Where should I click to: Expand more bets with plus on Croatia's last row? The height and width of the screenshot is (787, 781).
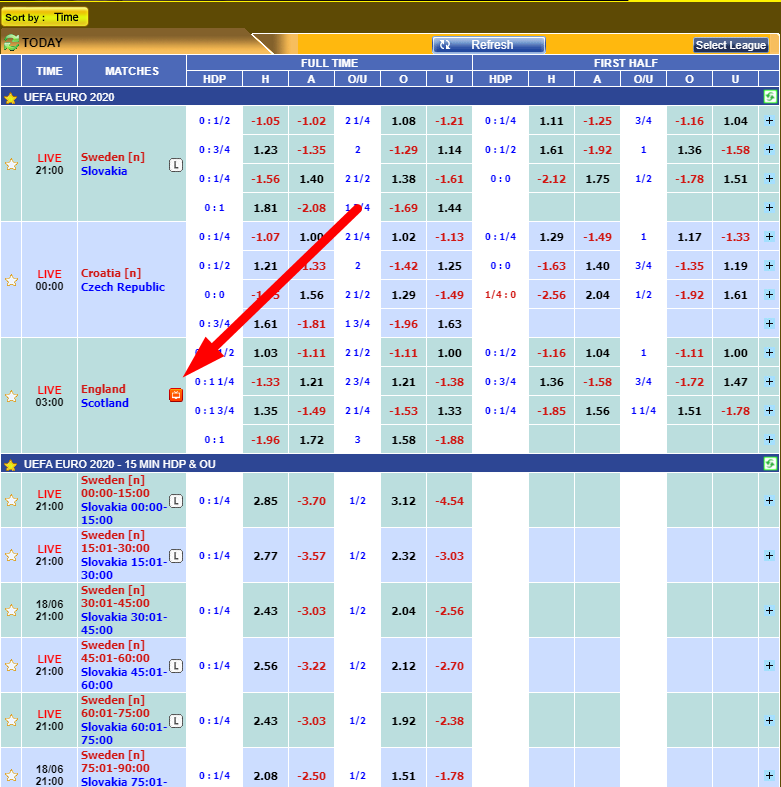pos(769,324)
